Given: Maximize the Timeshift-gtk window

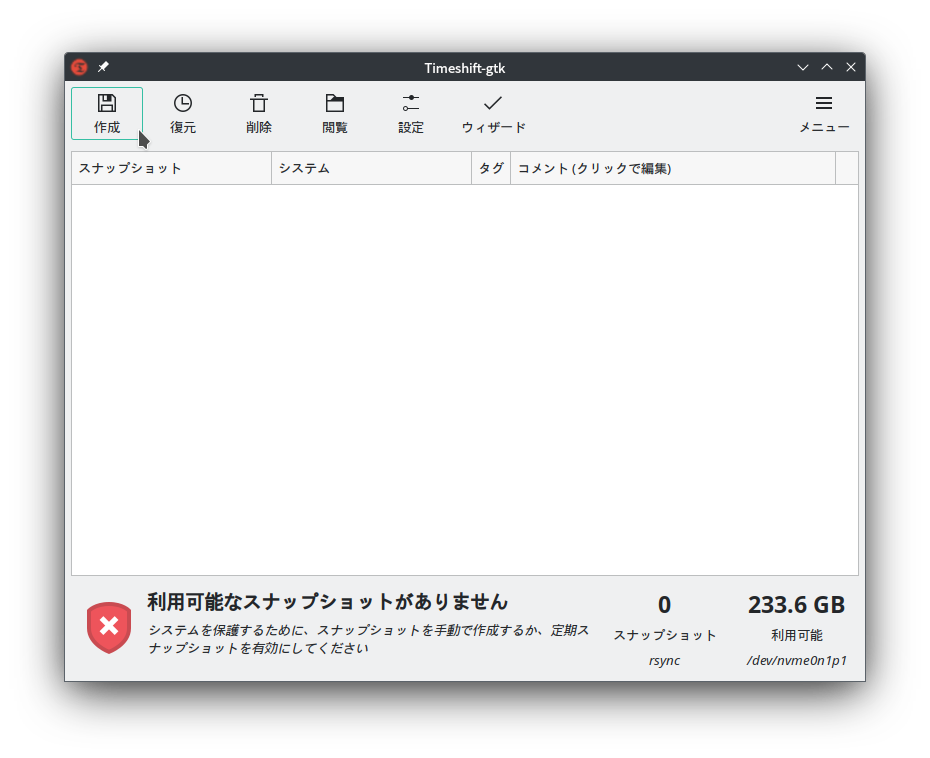Looking at the screenshot, I should [x=827, y=68].
